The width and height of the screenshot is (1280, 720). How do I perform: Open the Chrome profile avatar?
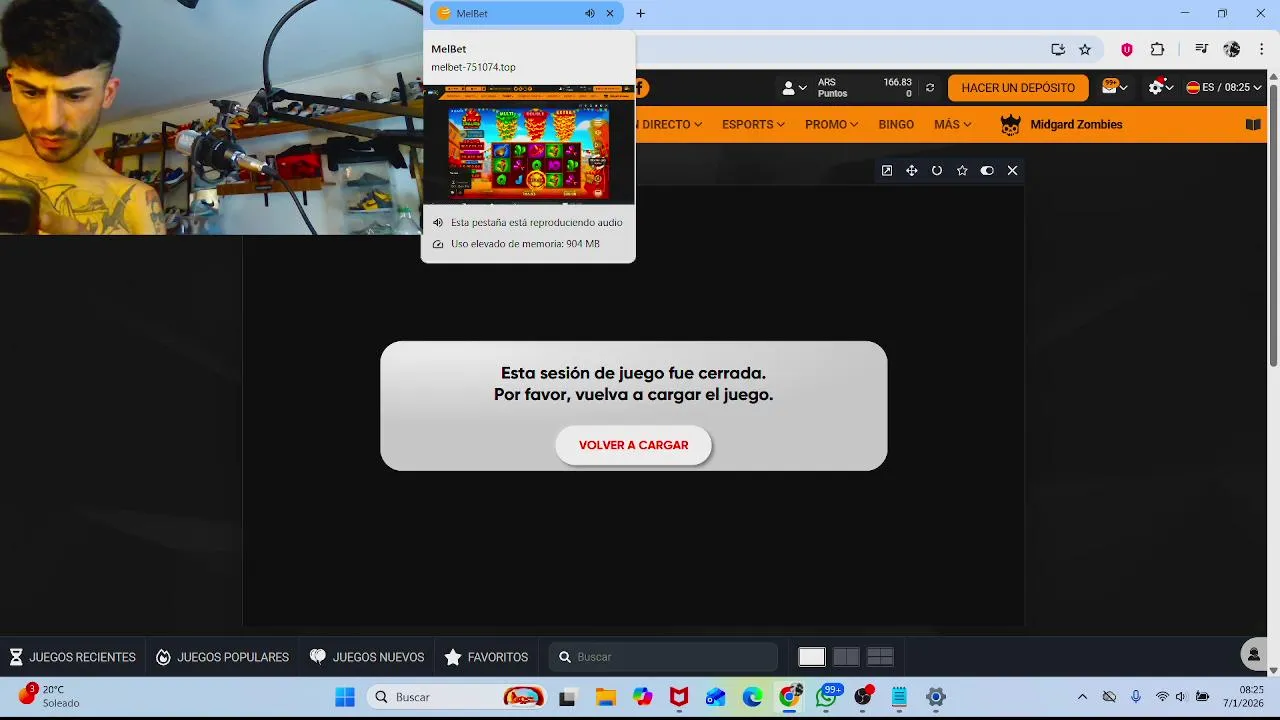click(x=1232, y=49)
